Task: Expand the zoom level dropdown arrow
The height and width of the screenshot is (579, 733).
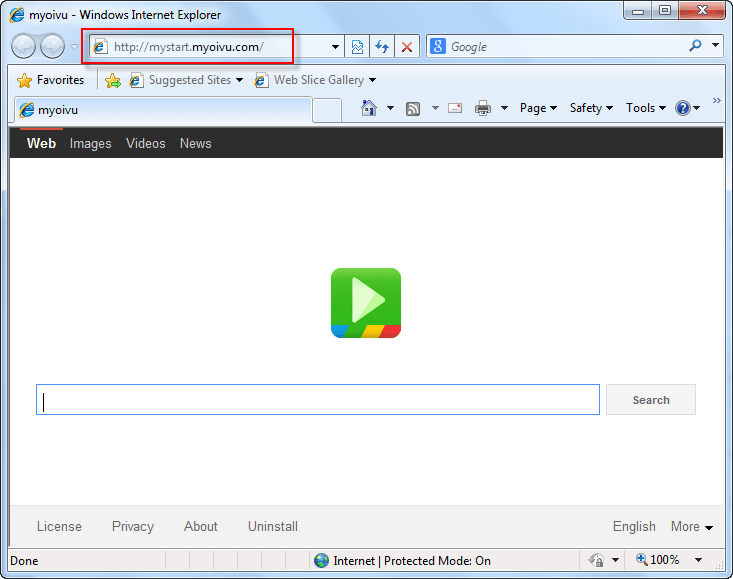Action: click(x=698, y=559)
